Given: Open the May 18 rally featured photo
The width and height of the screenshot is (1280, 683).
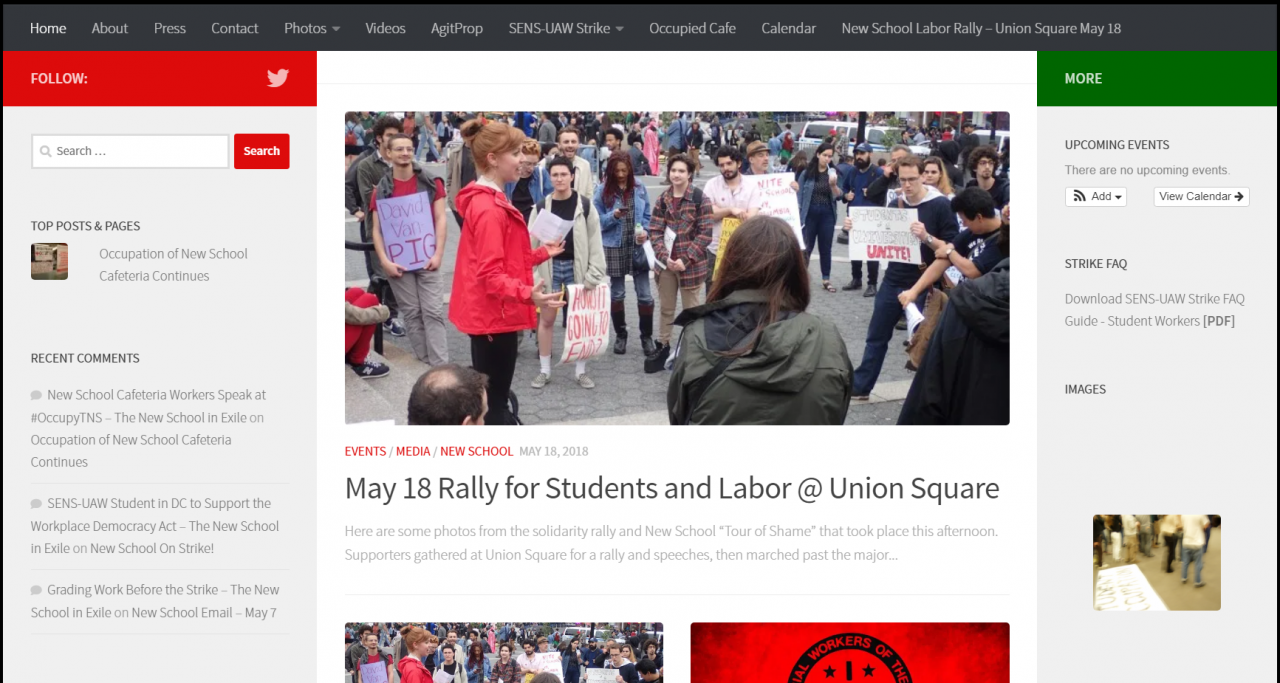Looking at the screenshot, I should click(677, 268).
